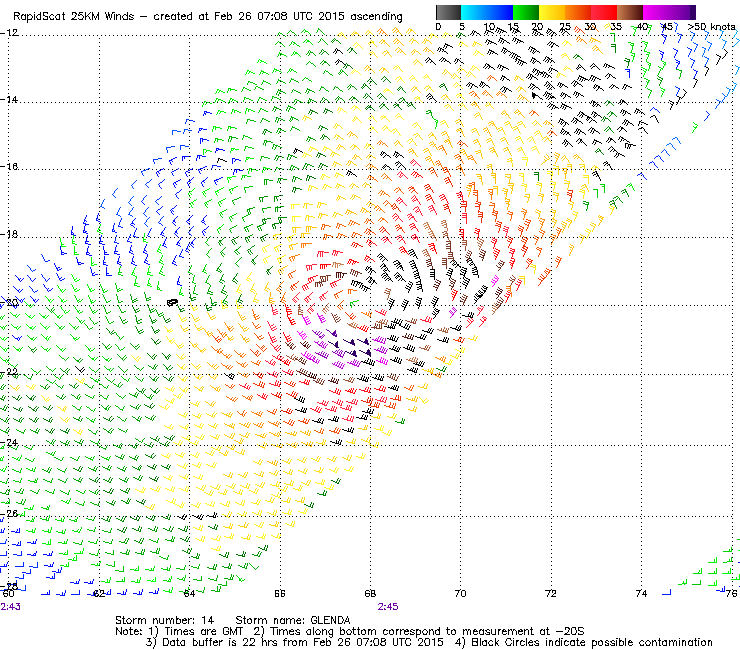Click the '74' longitude axis label
This screenshot has width=740, height=650.
click(641, 593)
